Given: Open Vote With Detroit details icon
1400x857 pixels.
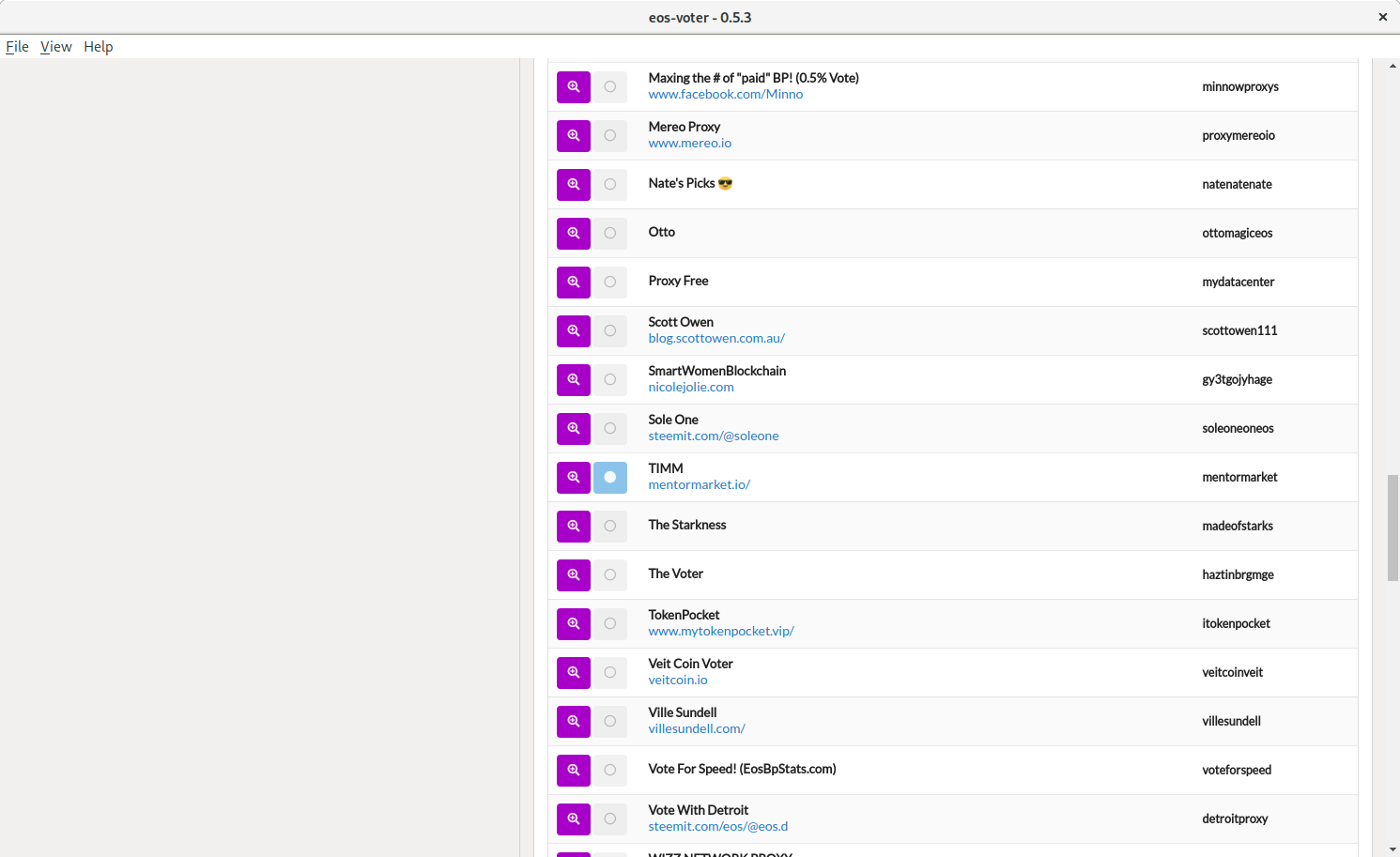Looking at the screenshot, I should click(573, 819).
